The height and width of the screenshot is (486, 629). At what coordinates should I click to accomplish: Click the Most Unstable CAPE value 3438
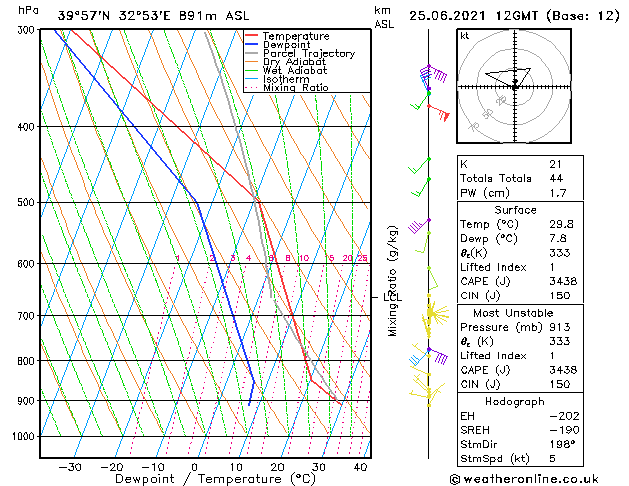click(563, 370)
